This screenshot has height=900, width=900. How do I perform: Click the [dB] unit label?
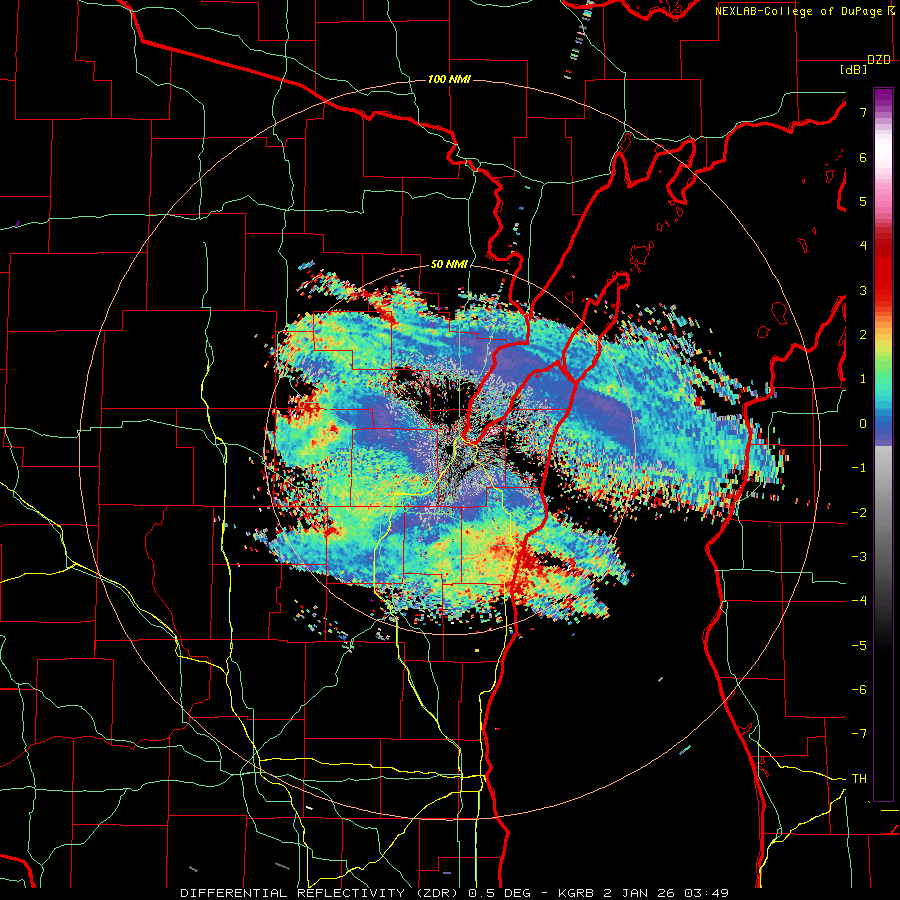854,70
